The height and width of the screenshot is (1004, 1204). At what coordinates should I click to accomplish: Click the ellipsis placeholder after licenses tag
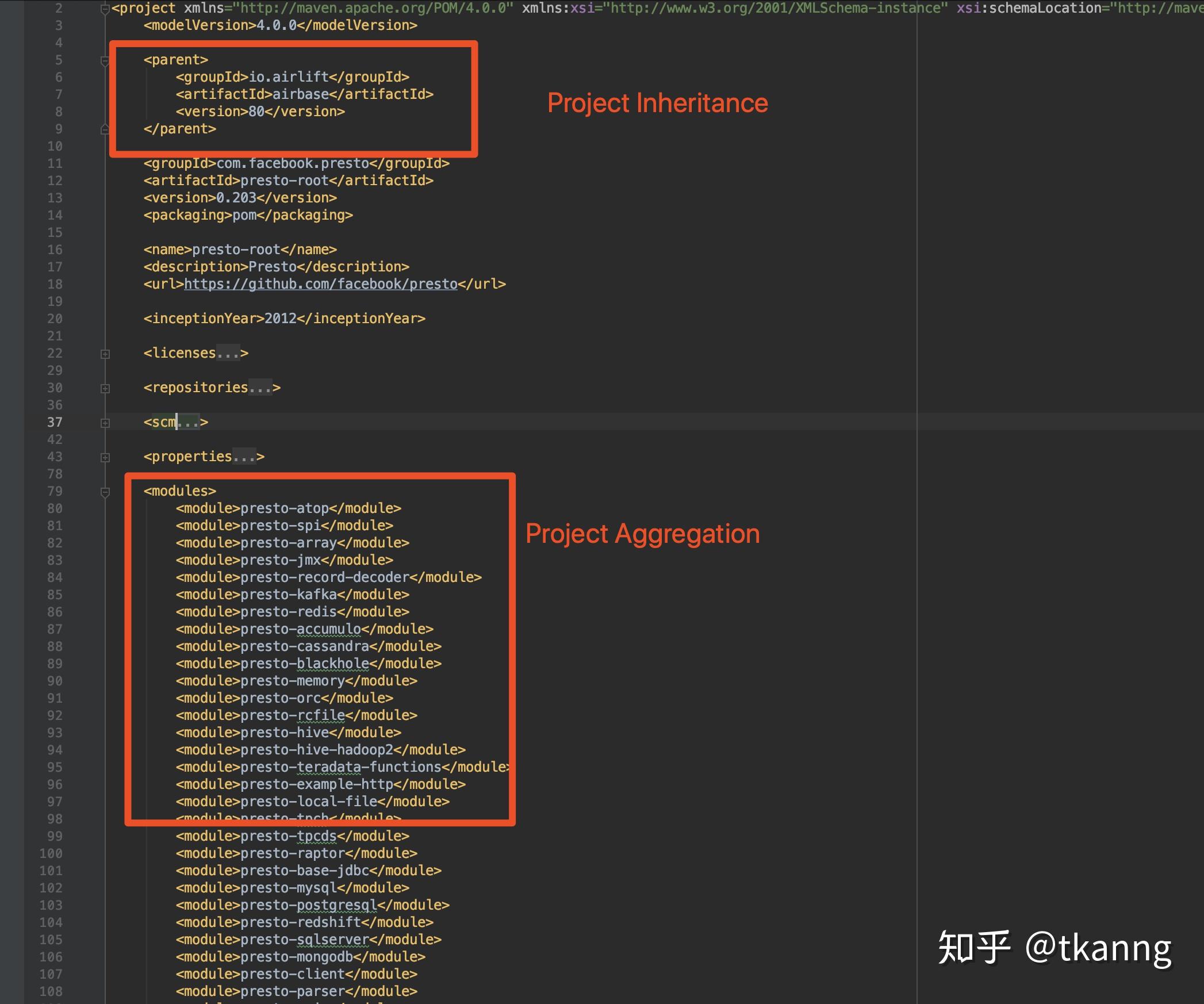point(228,353)
